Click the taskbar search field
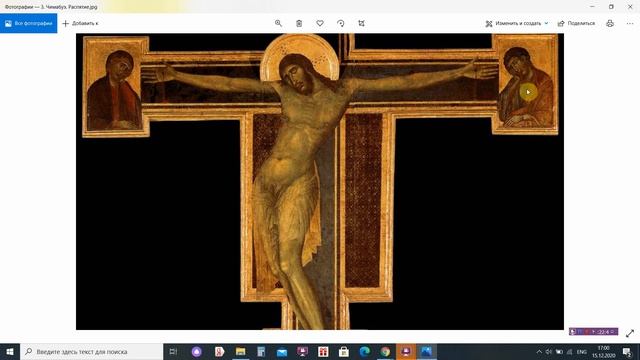This screenshot has height=360, width=640. pyautogui.click(x=91, y=351)
